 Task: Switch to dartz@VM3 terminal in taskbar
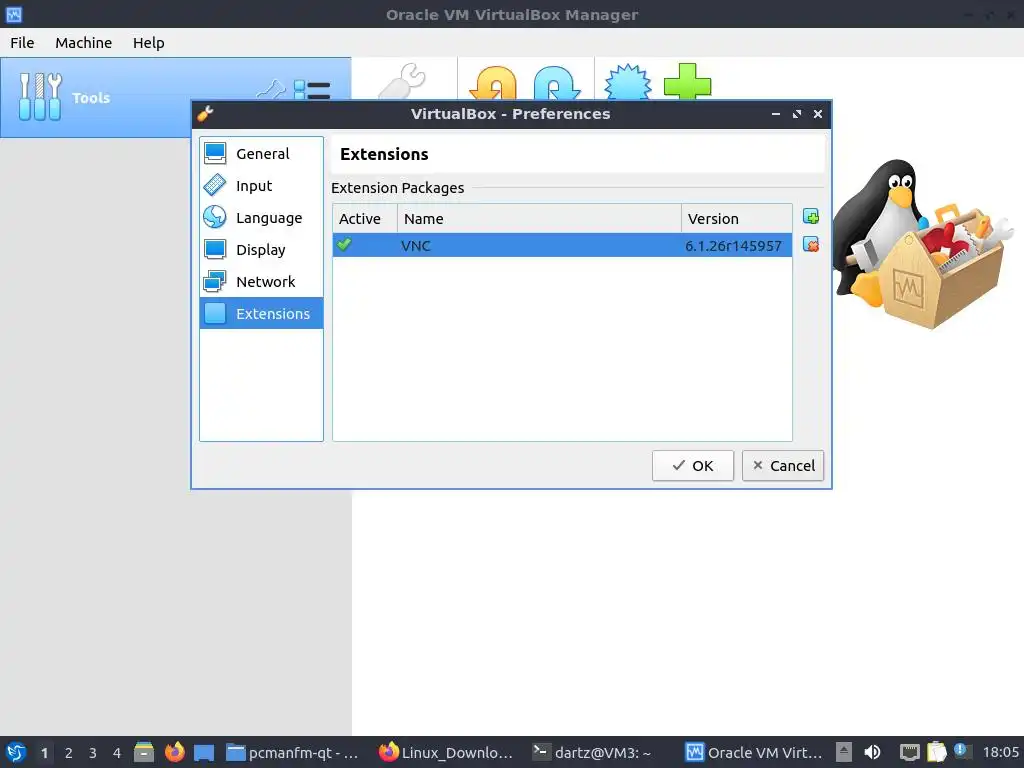click(592, 752)
